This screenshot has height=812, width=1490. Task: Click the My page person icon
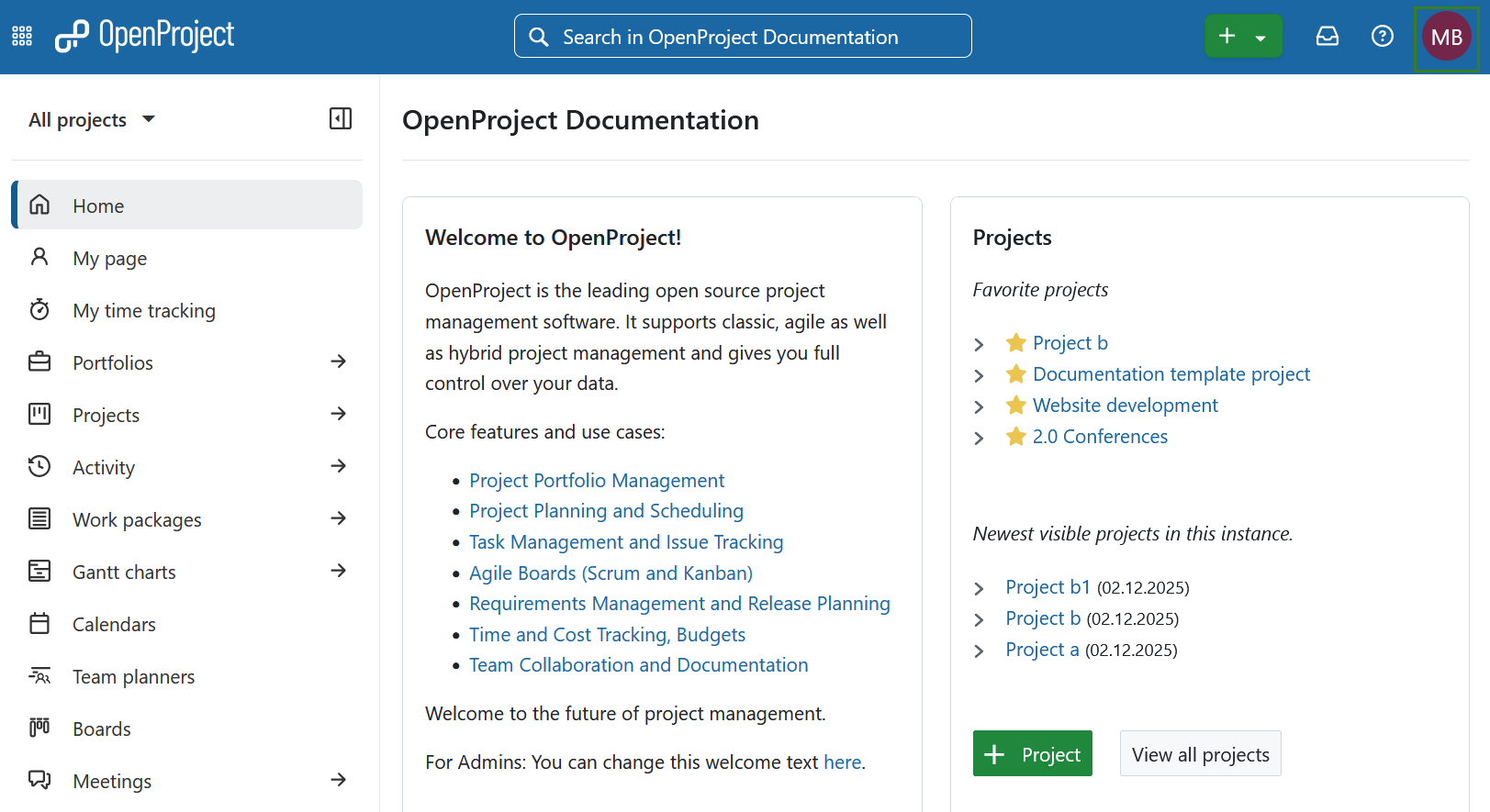pos(39,257)
